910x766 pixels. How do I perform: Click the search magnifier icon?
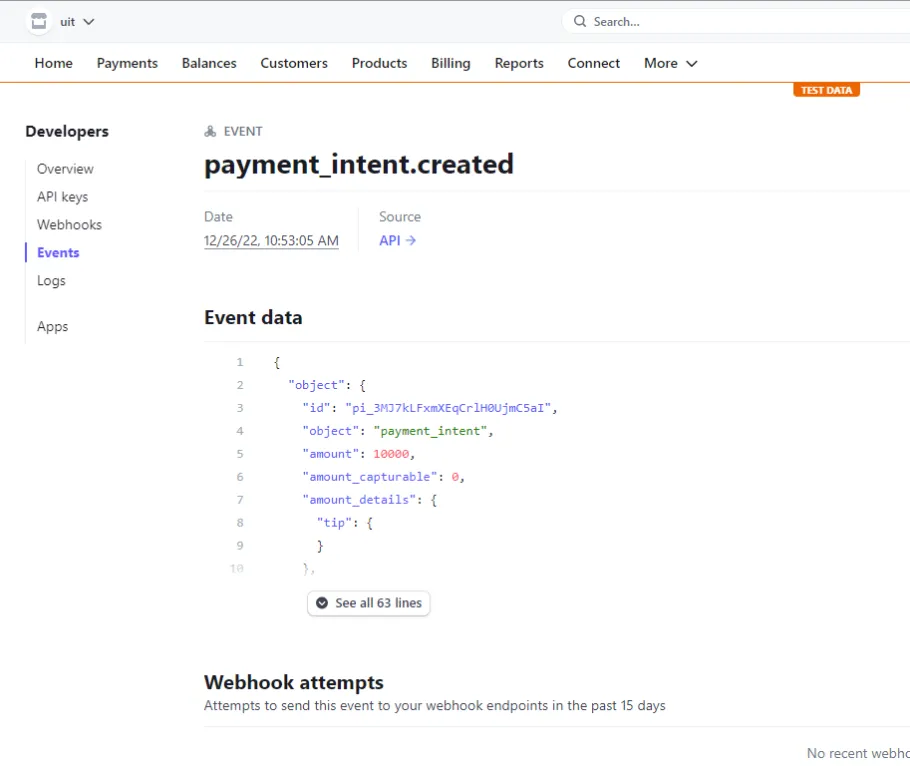(x=580, y=21)
